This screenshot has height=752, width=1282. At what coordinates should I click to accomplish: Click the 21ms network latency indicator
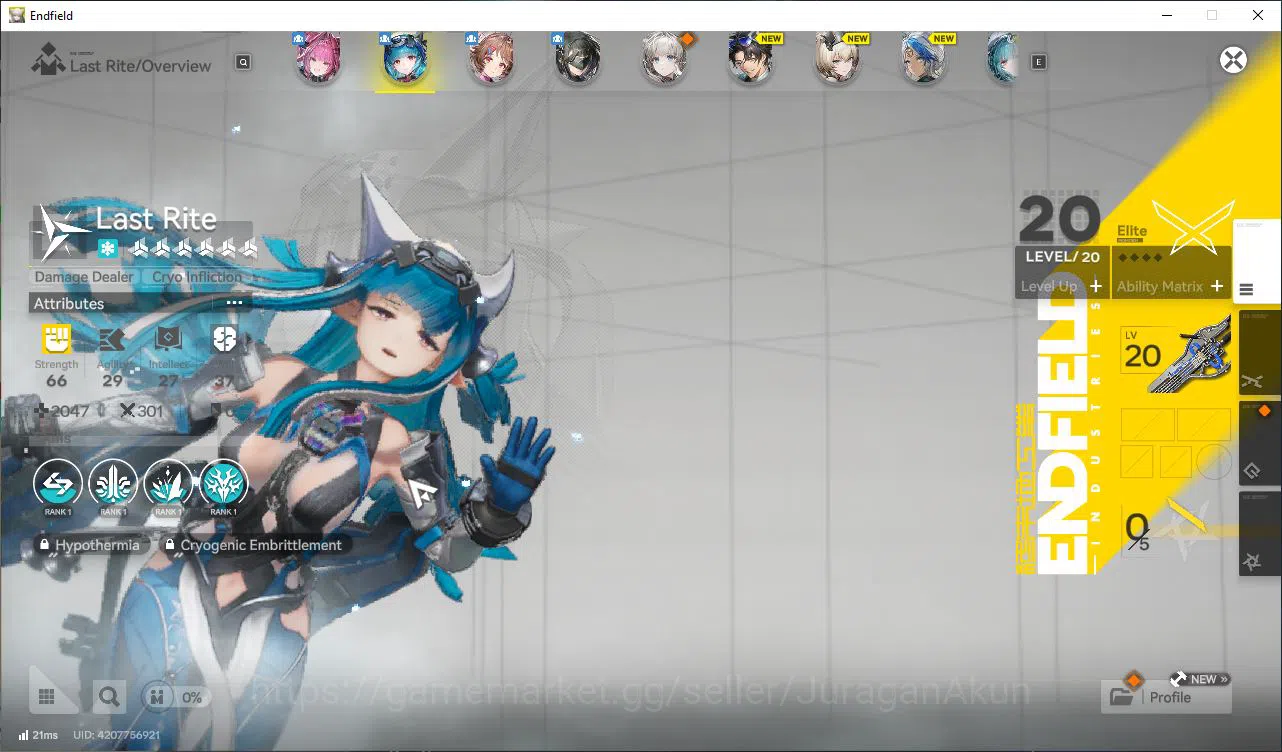click(x=38, y=735)
